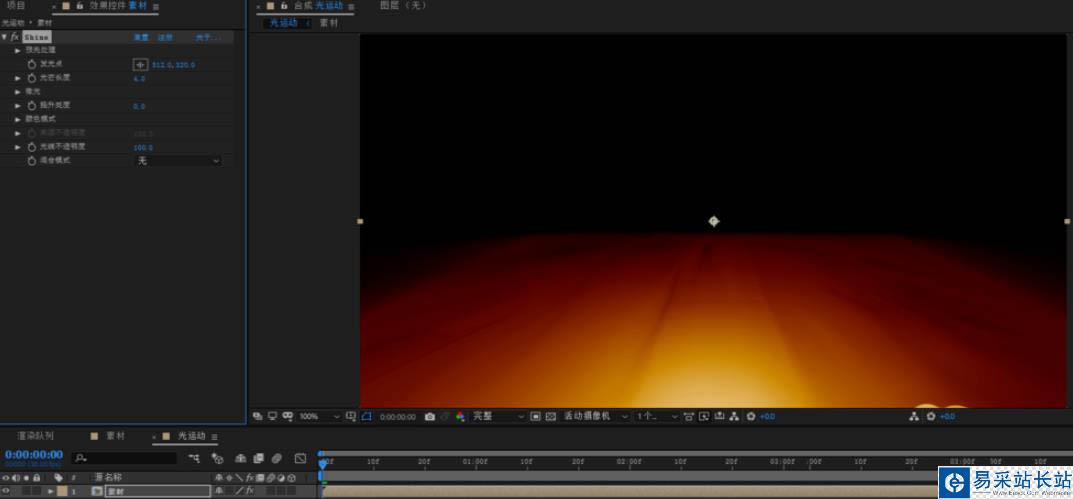
Task: Click the current time indicator playhead
Action: click(x=323, y=464)
